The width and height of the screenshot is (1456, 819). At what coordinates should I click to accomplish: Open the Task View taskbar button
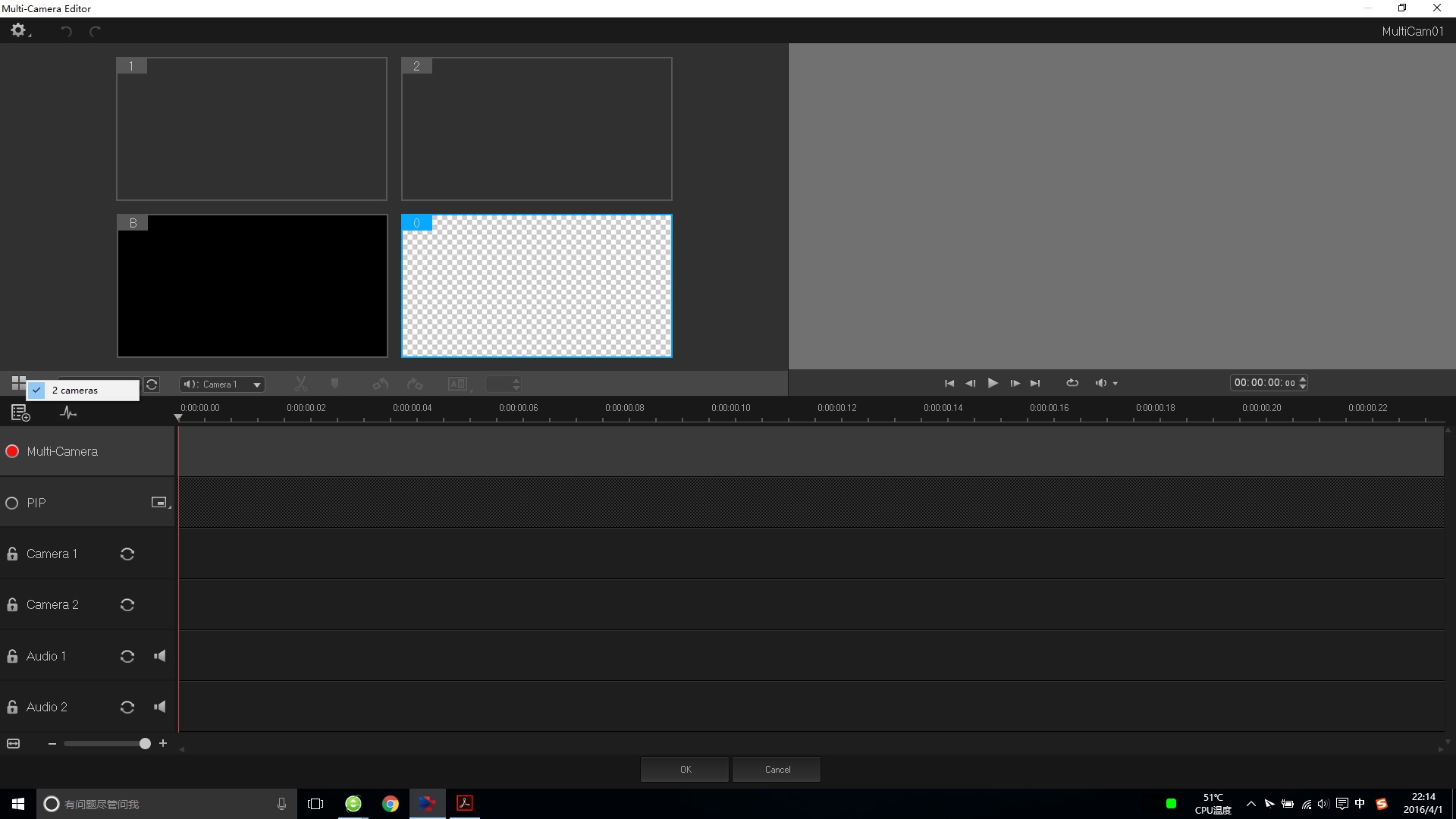[x=315, y=804]
